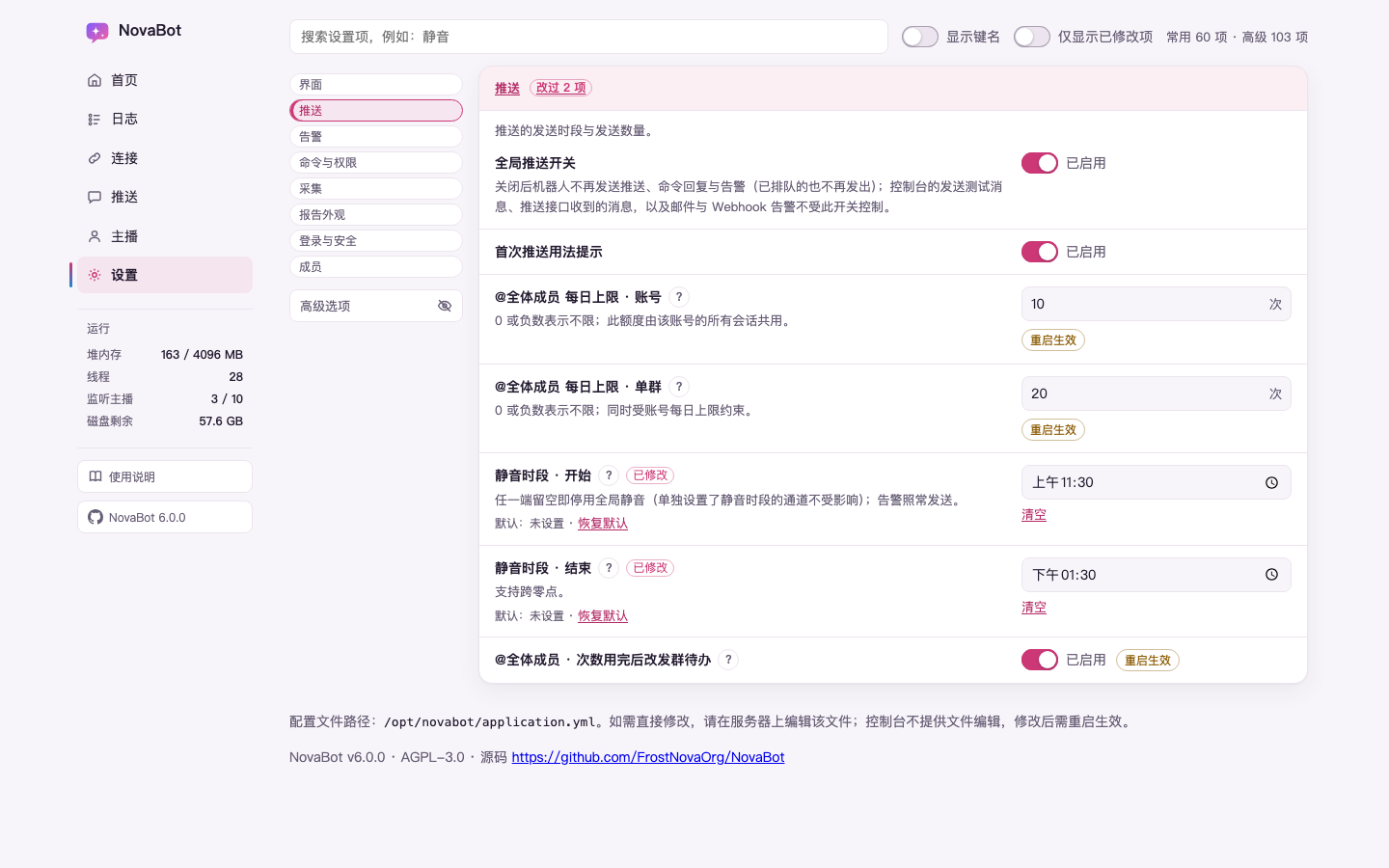
Task: Disable the 次数用完后改发群待办 switch
Action: (x=1040, y=660)
